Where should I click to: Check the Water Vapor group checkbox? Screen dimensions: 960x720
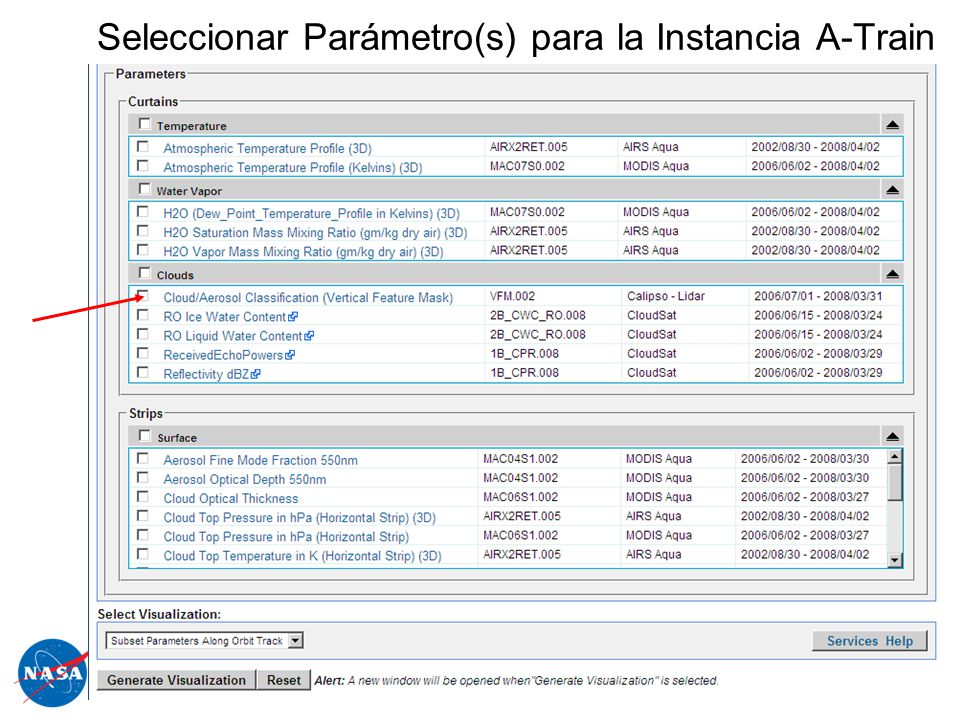pyautogui.click(x=144, y=189)
